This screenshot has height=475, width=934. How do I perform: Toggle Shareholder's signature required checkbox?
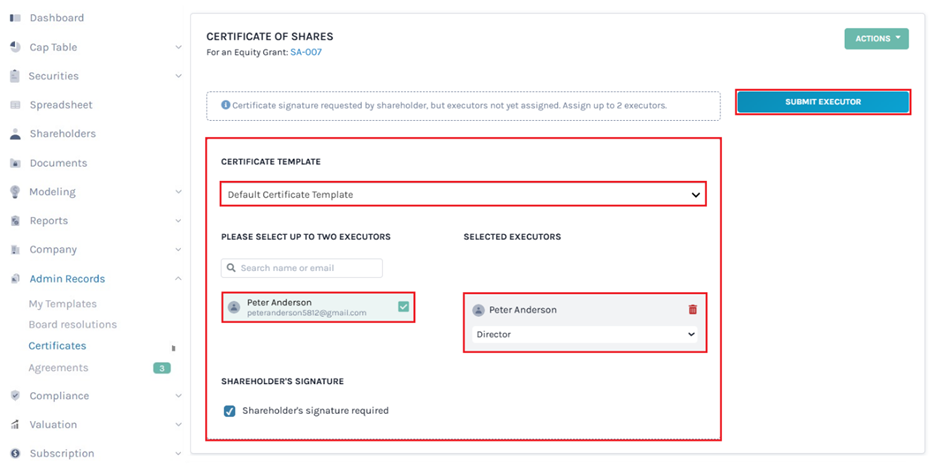[x=230, y=411]
